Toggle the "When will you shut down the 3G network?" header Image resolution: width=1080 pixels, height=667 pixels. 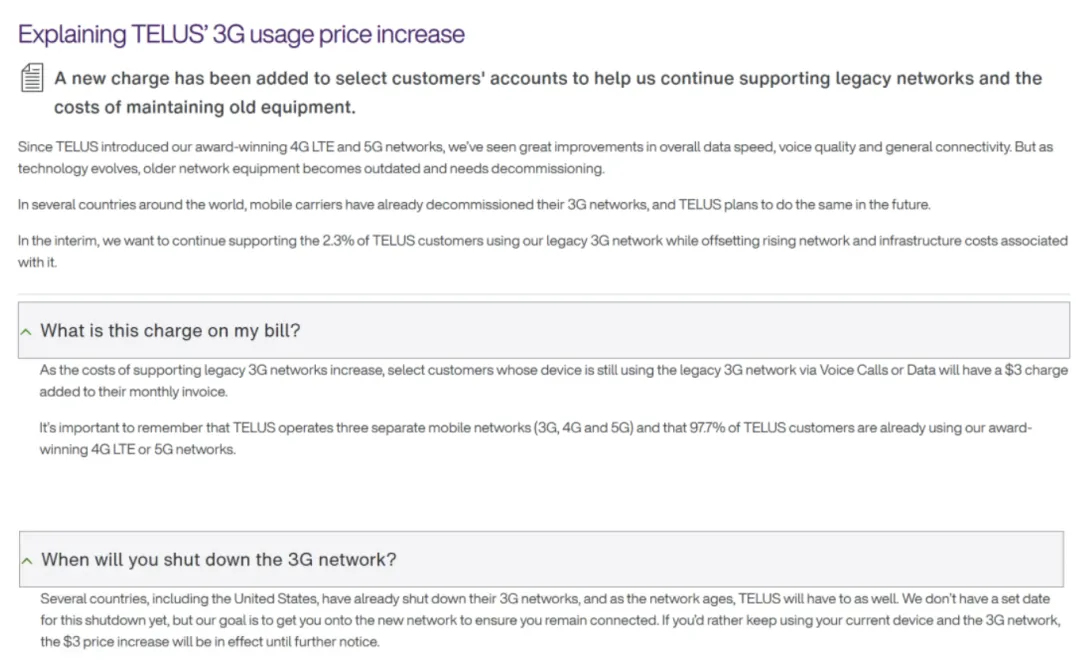541,559
